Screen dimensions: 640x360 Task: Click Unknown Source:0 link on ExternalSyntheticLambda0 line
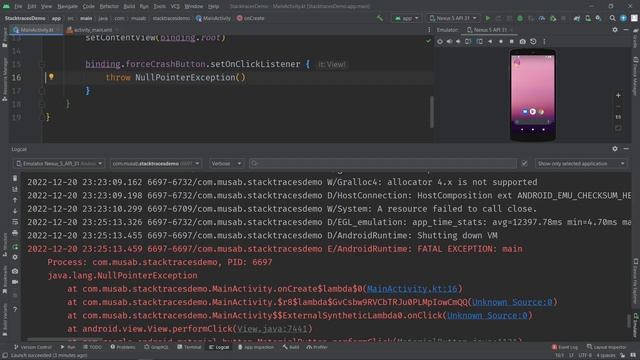487,316
